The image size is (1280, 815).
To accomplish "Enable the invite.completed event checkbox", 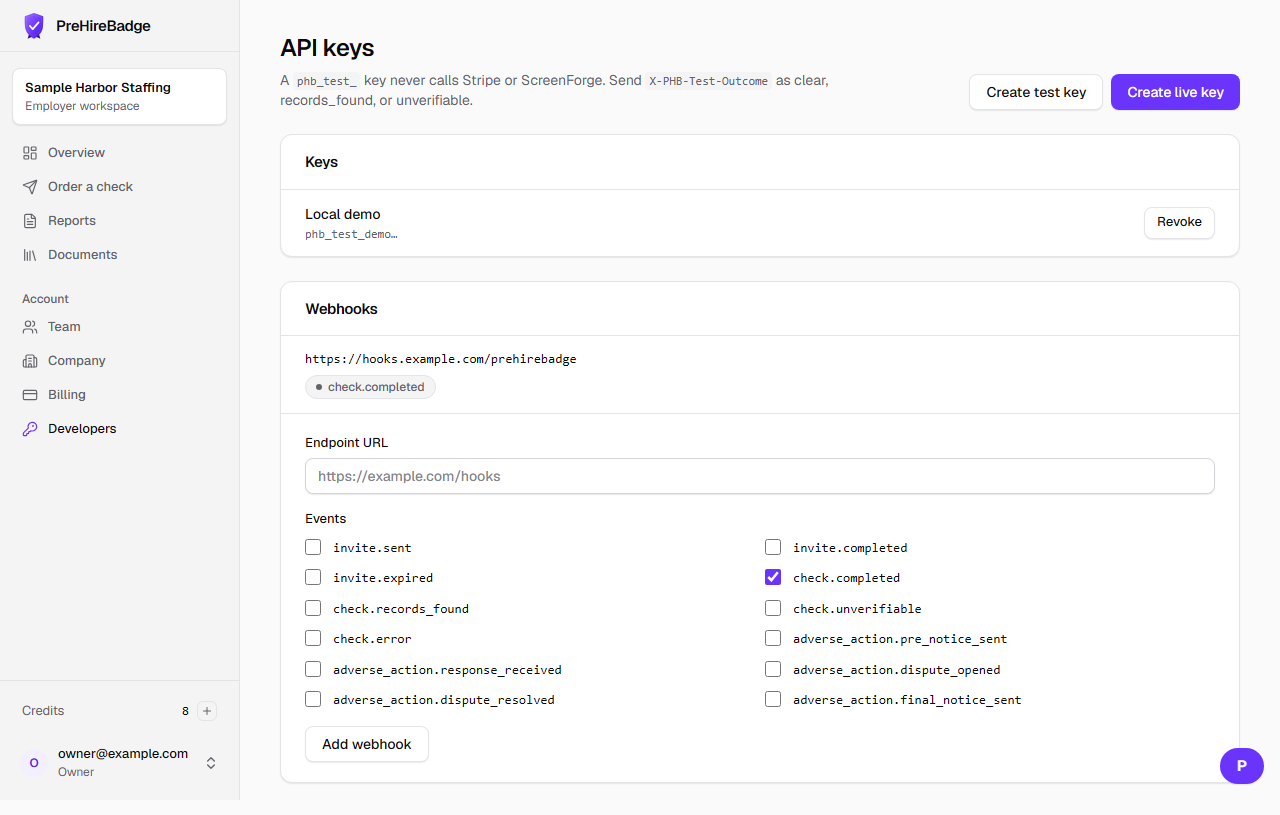I will [x=773, y=547].
